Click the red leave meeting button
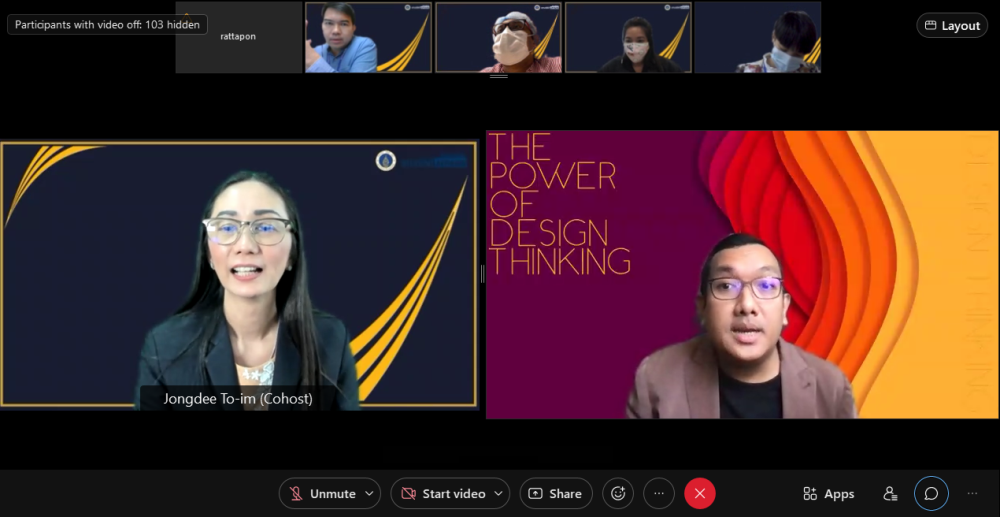1000x517 pixels. [700, 493]
